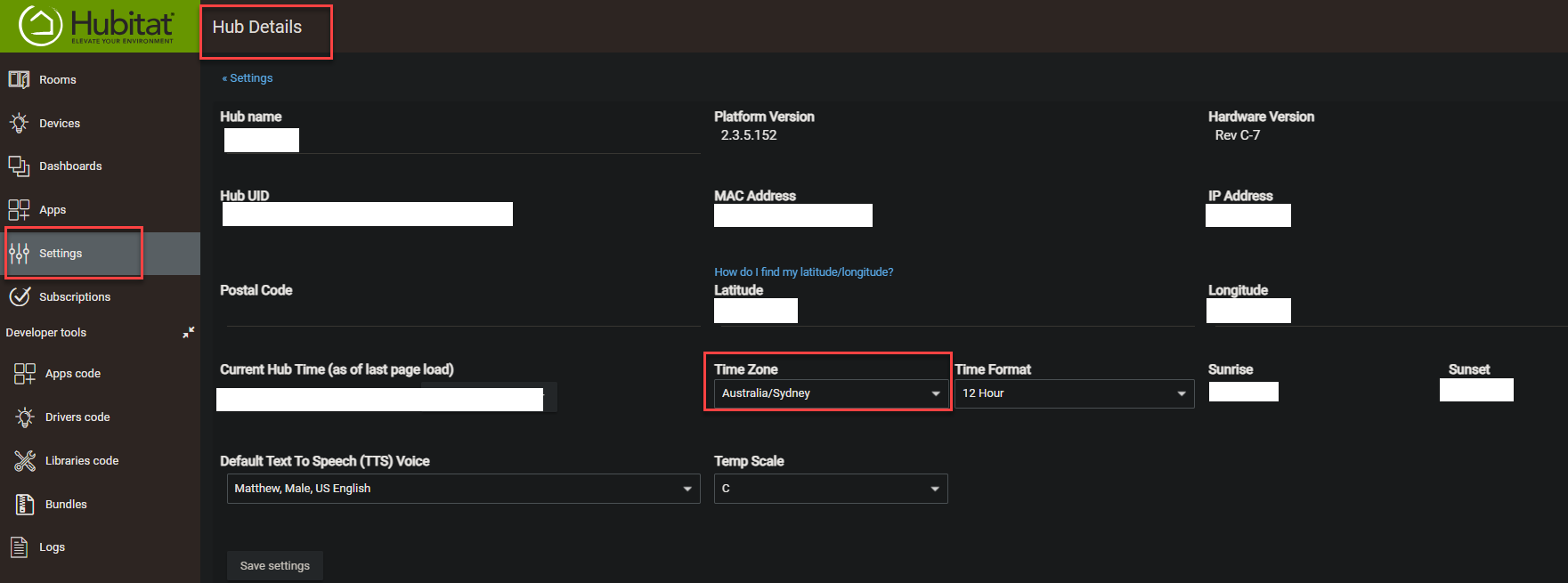Open Time Zone dropdown Australia/Sydney

click(830, 393)
